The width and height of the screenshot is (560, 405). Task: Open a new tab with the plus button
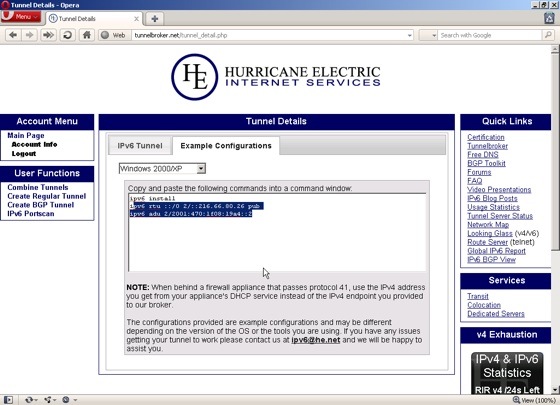155,19
